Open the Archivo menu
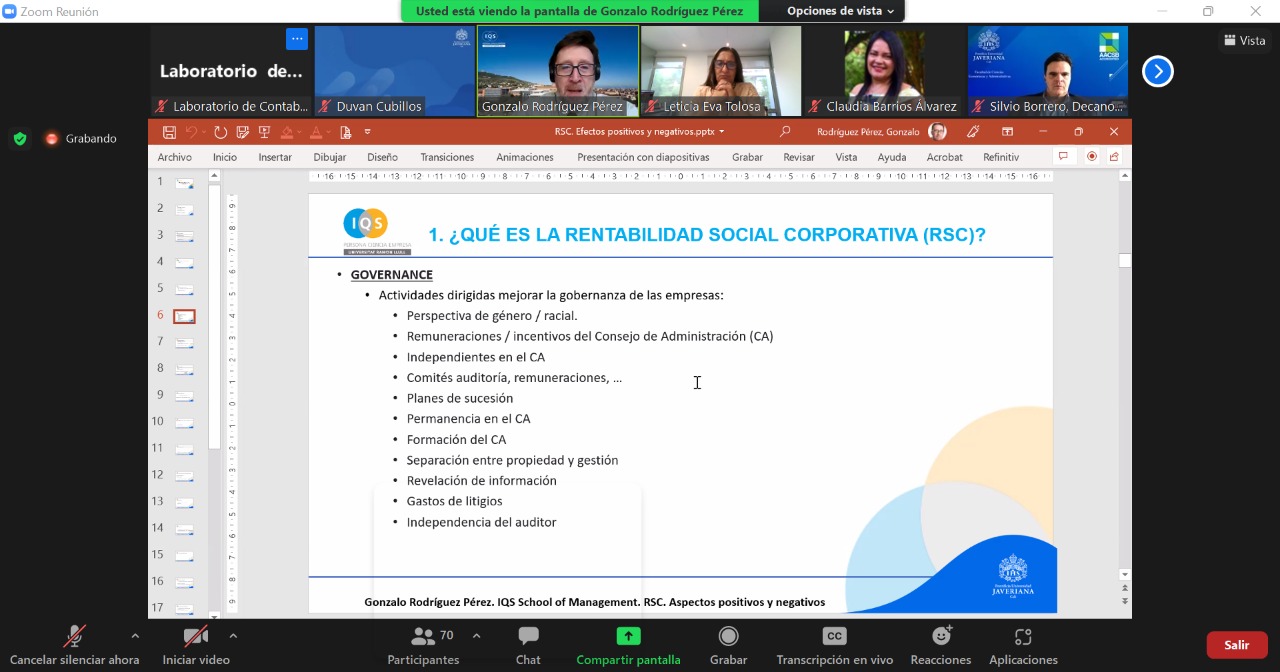Image resolution: width=1280 pixels, height=672 pixels. 174,157
